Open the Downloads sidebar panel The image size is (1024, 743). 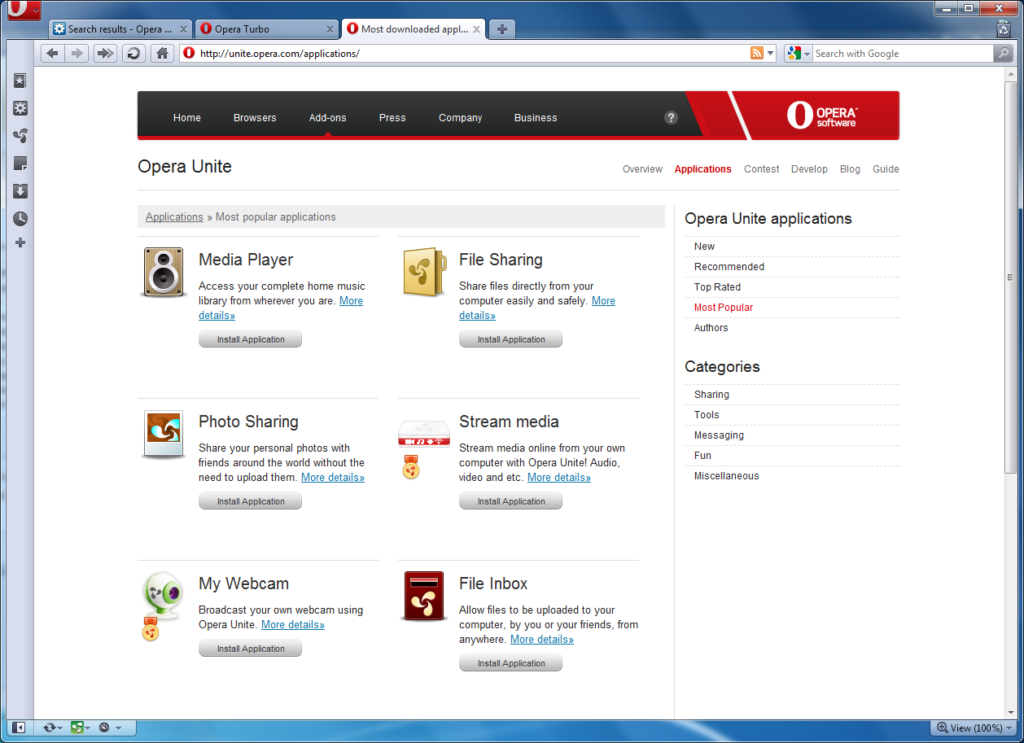click(x=20, y=191)
